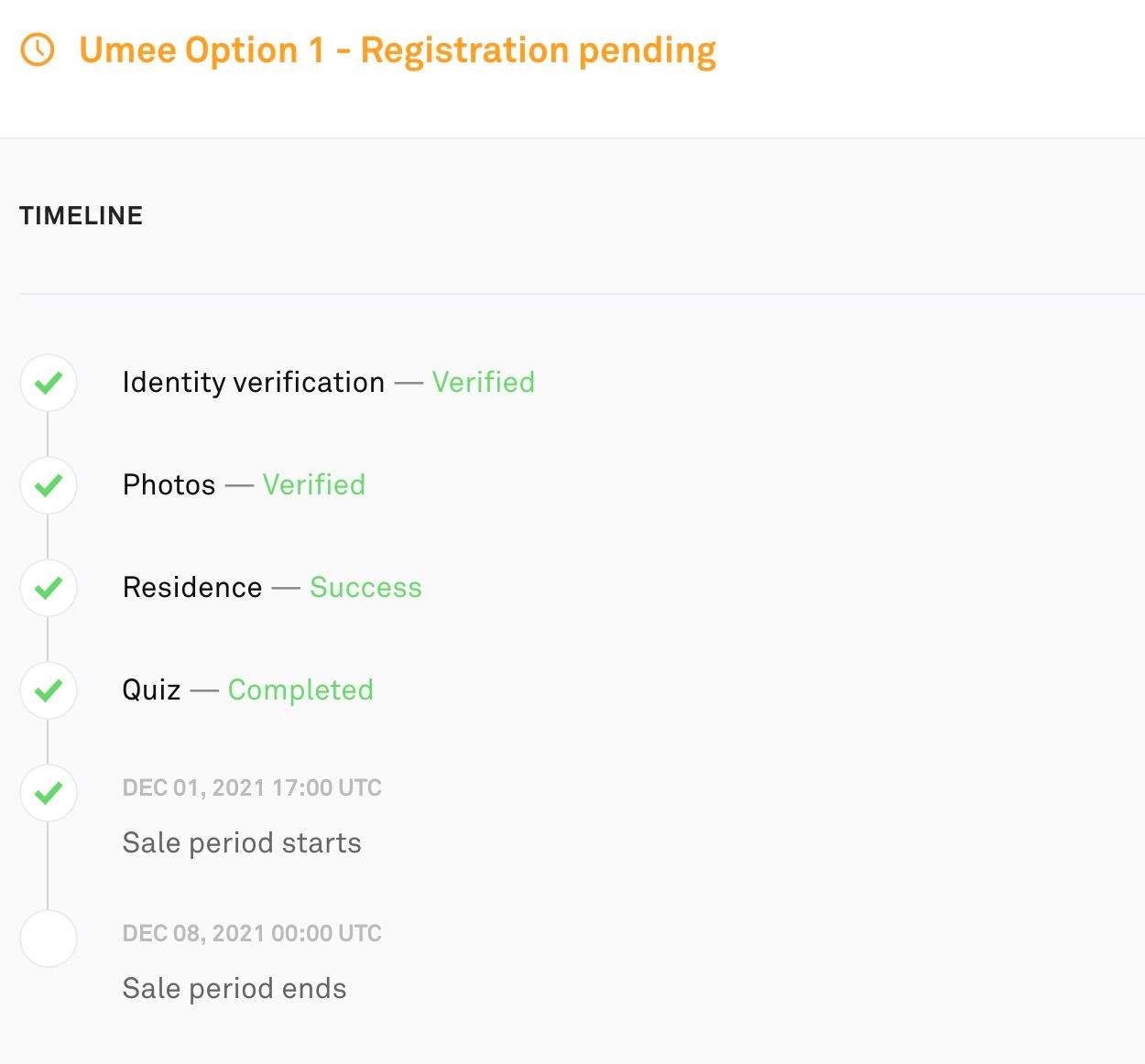Click the Sale period starts checkmark

[49, 793]
